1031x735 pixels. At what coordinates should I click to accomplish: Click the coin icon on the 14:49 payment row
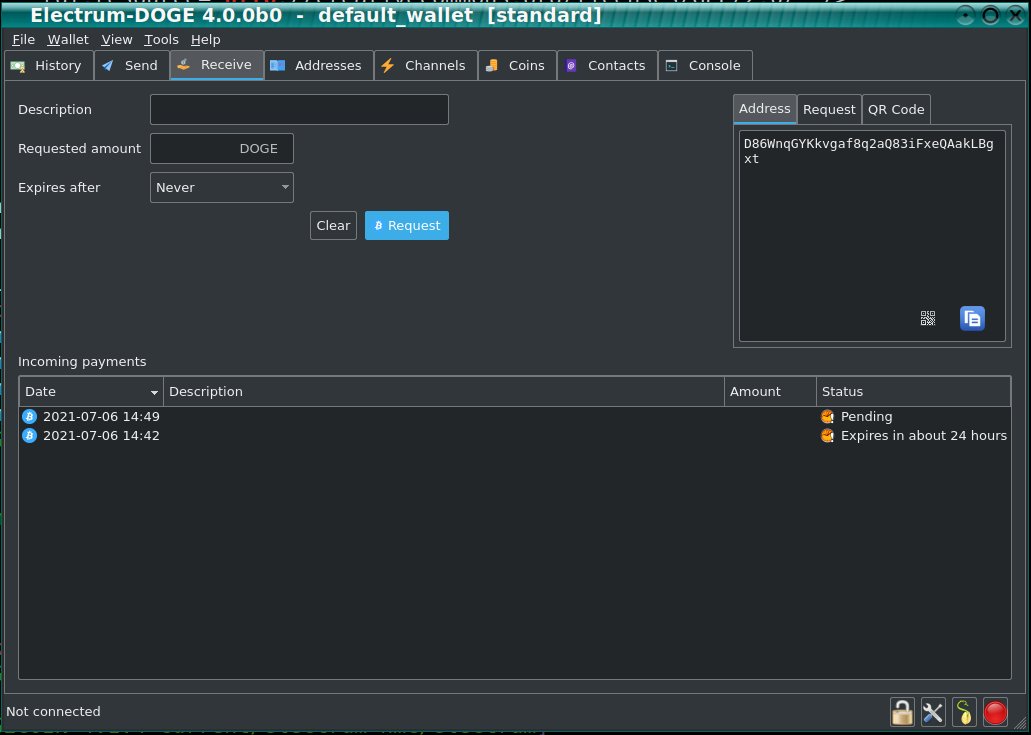pos(30,417)
